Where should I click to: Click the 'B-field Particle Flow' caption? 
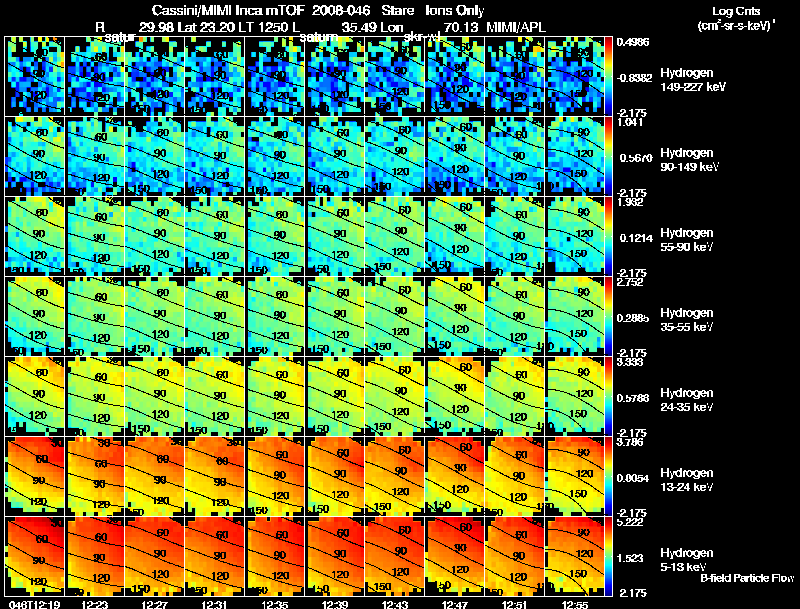[747, 578]
